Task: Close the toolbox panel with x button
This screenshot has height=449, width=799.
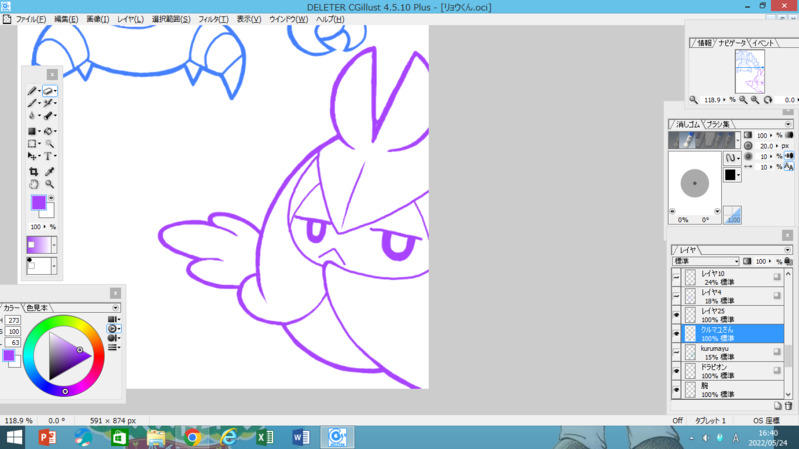Action: pos(52,74)
